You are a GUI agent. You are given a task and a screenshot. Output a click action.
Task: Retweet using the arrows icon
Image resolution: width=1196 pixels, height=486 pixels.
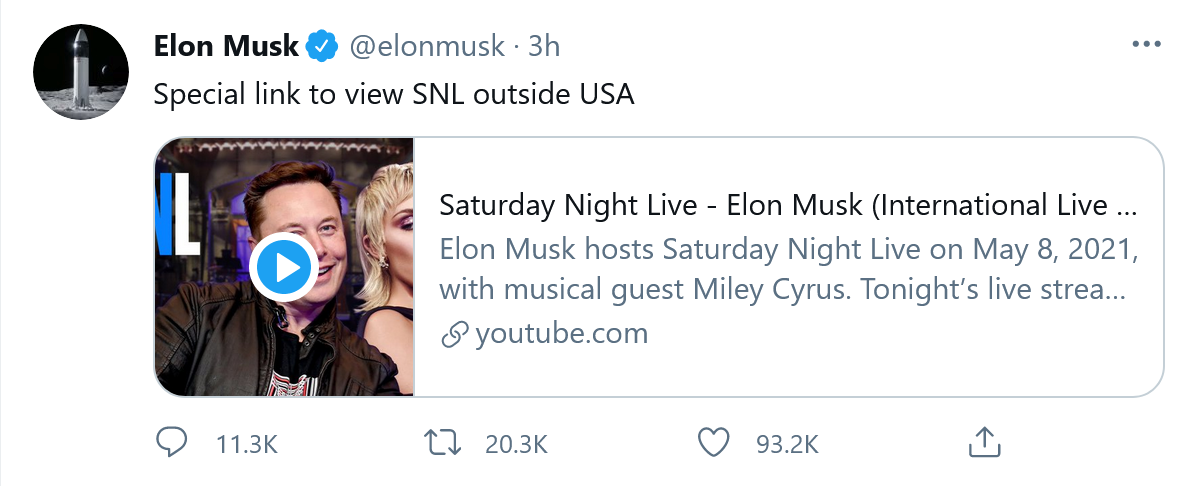(441, 441)
